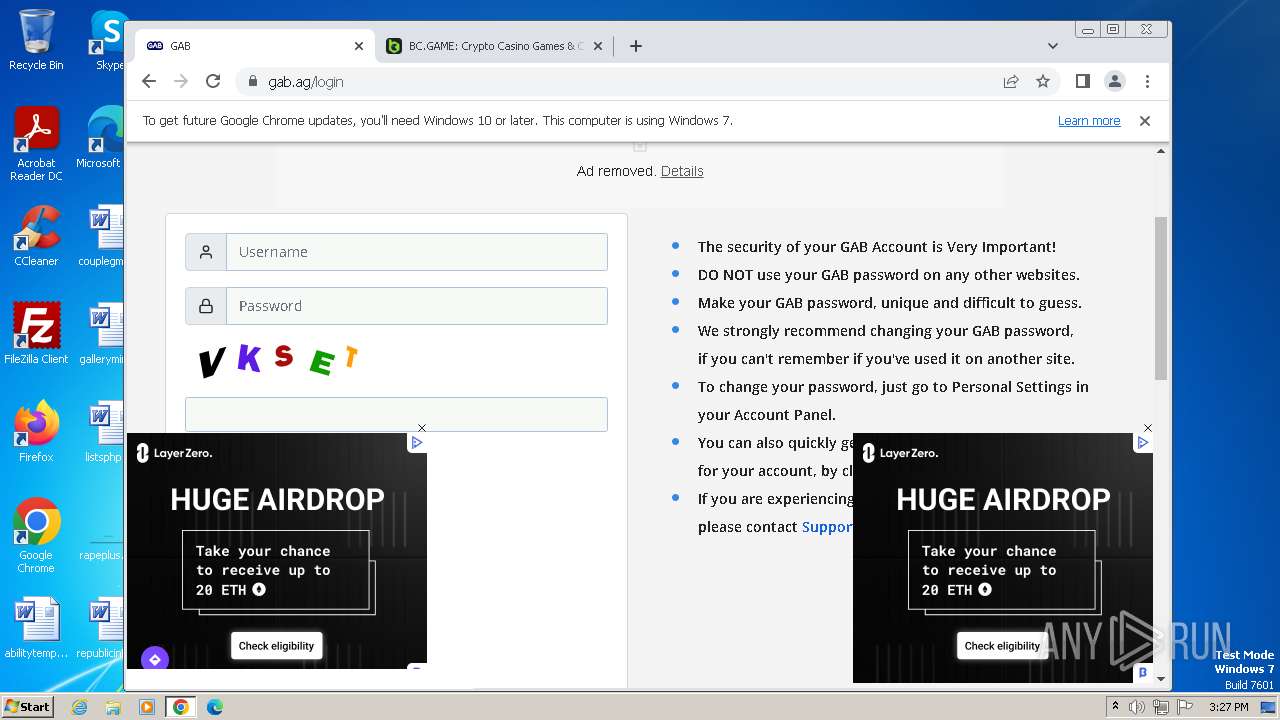1280x720 pixels.
Task: Click the HUGE AIRDROP headline in right ad
Action: [1003, 499]
